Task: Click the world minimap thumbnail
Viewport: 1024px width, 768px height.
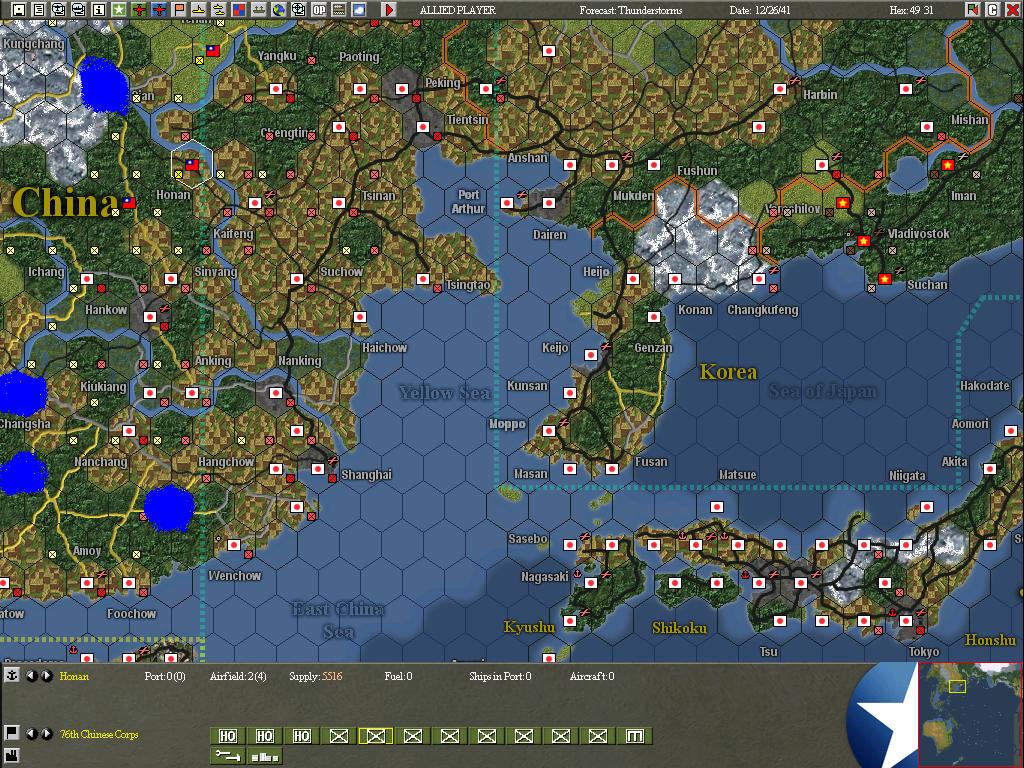Action: 970,714
